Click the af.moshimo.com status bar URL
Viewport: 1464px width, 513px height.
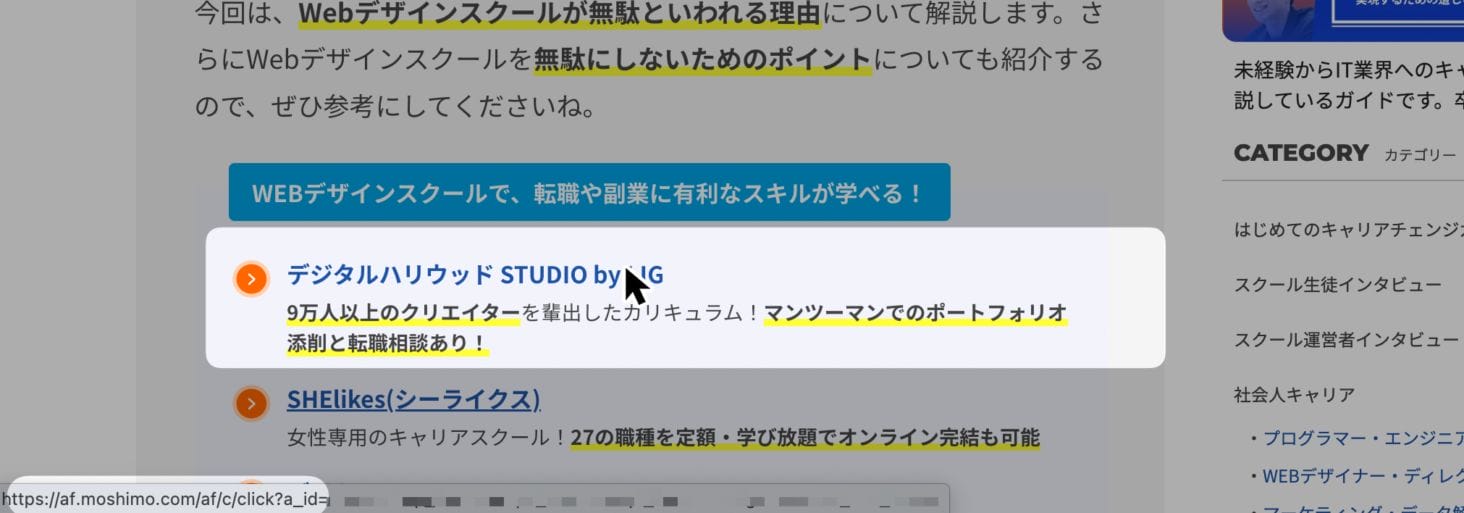[x=165, y=496]
